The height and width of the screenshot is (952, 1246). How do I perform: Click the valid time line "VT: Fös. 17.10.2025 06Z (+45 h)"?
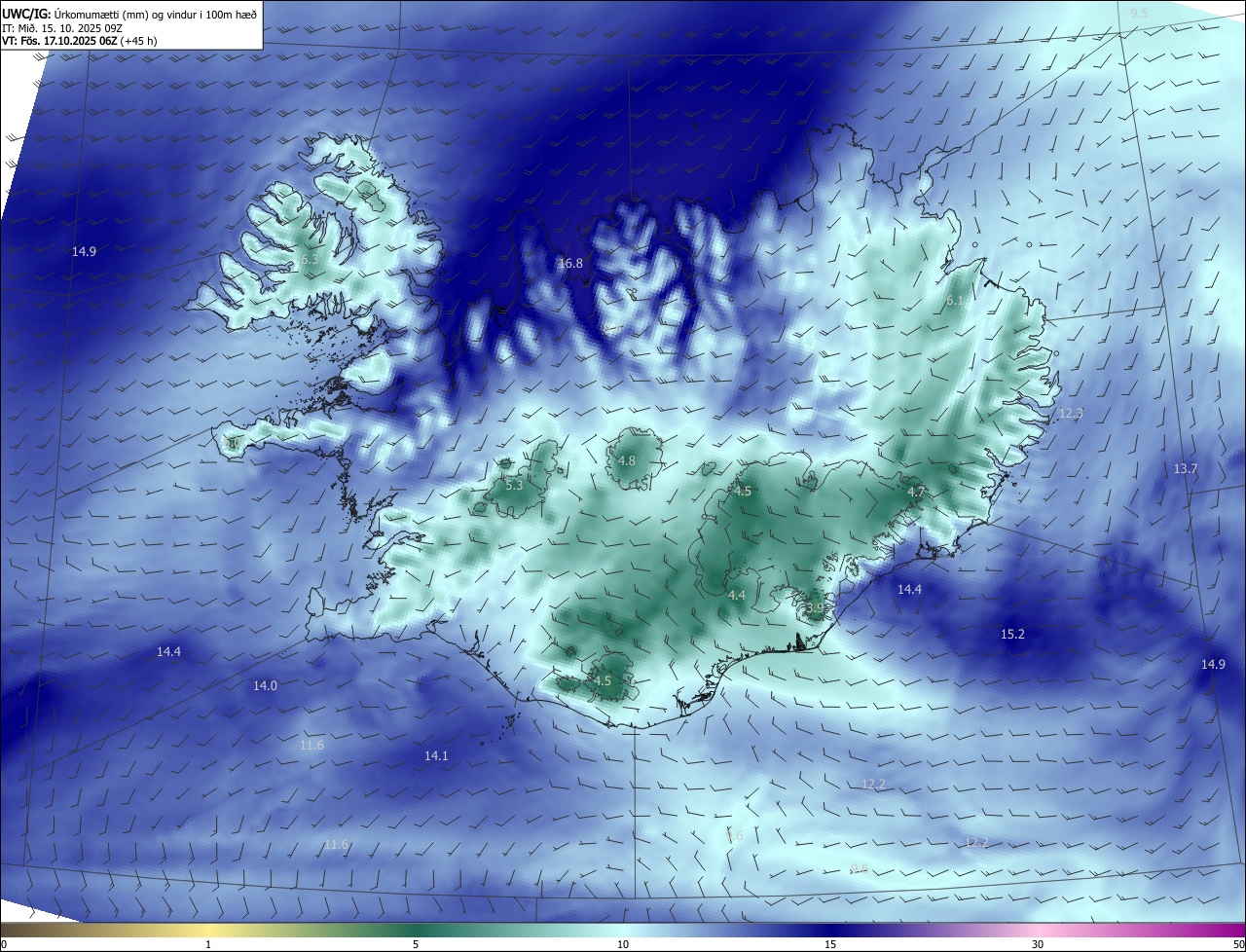(x=79, y=41)
